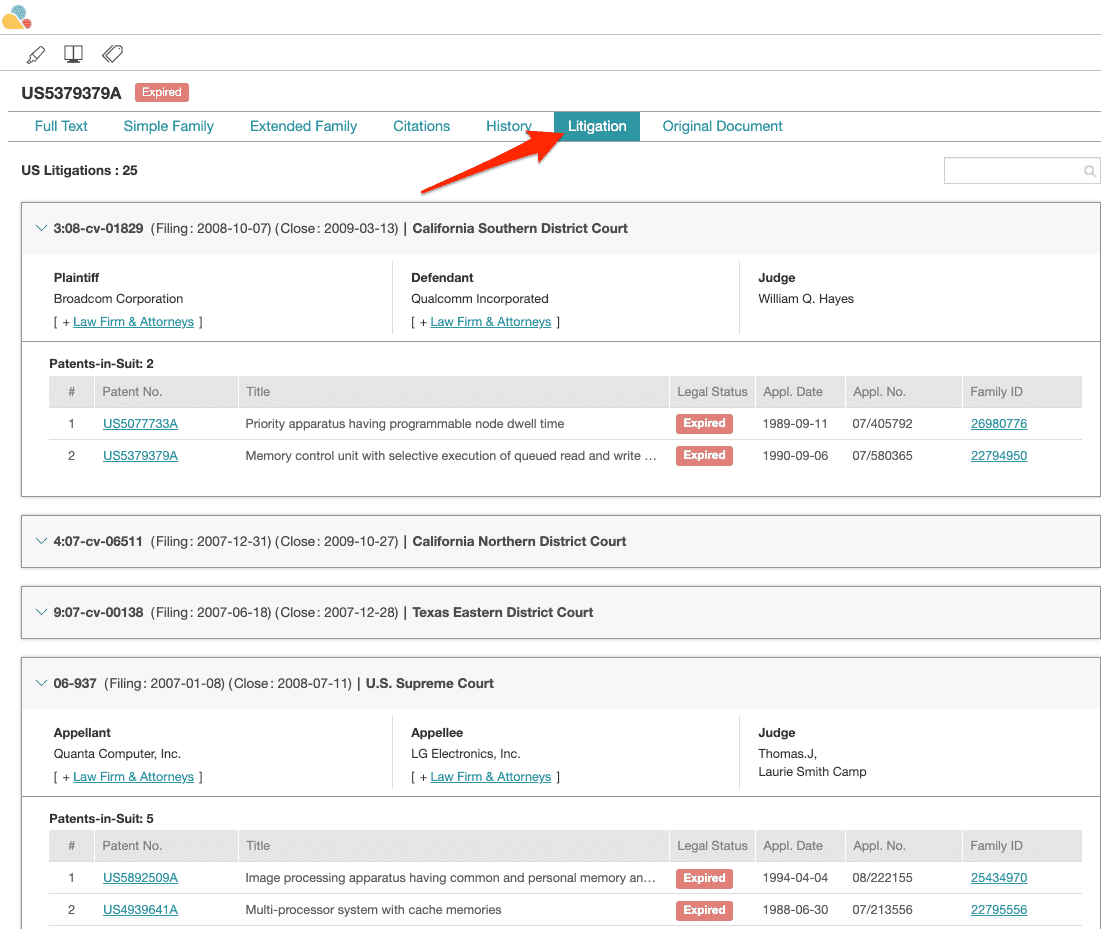
Task: Click Expired status for 07/580365 row
Action: point(704,456)
